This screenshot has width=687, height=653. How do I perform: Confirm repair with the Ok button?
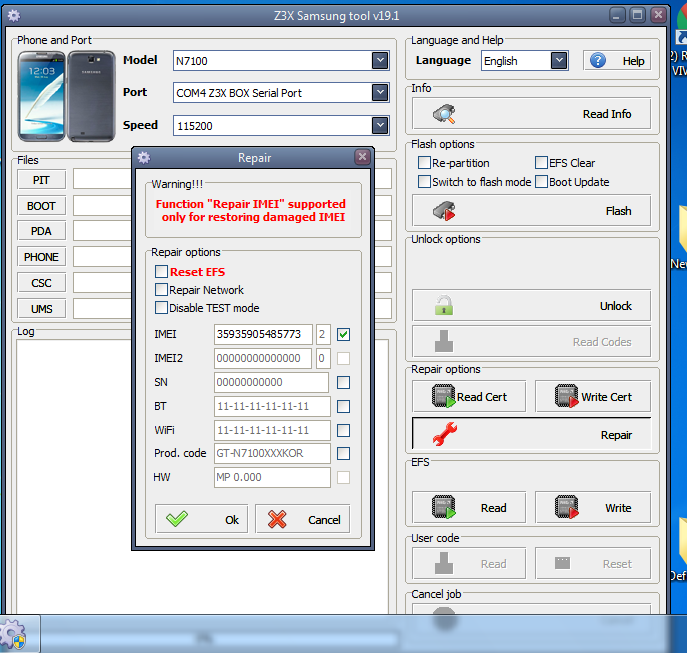tap(202, 519)
